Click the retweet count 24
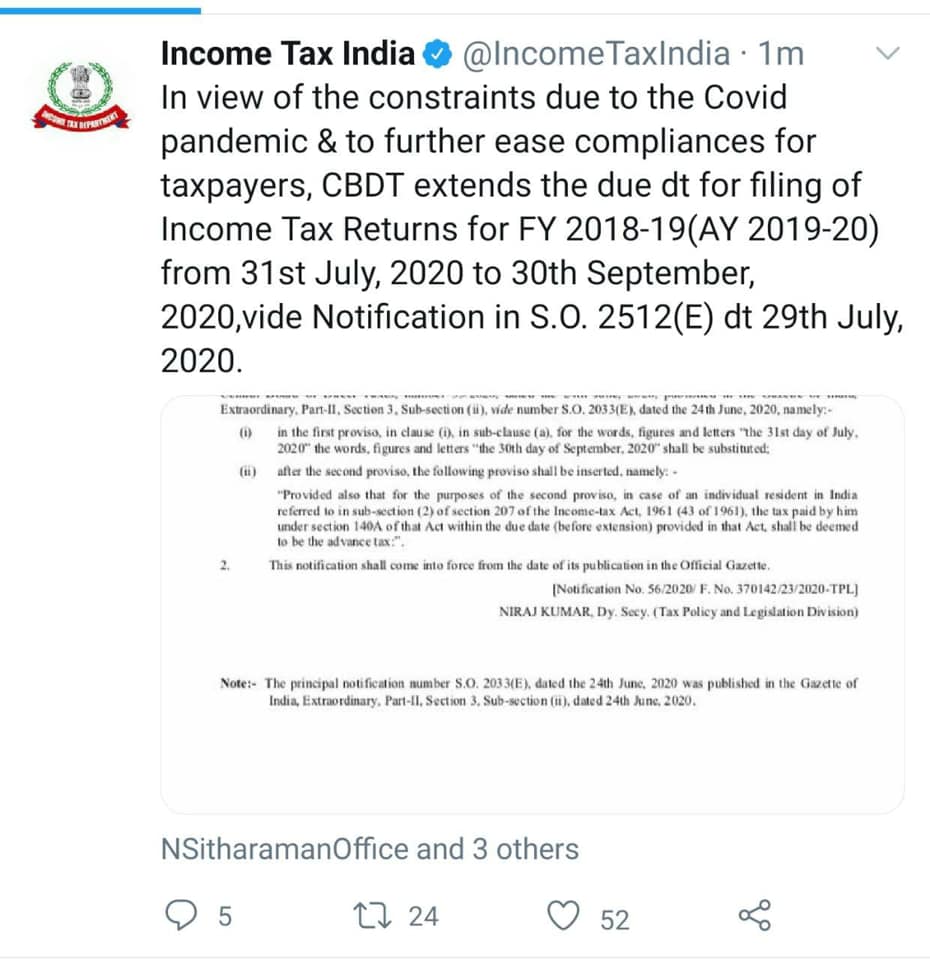 (424, 917)
